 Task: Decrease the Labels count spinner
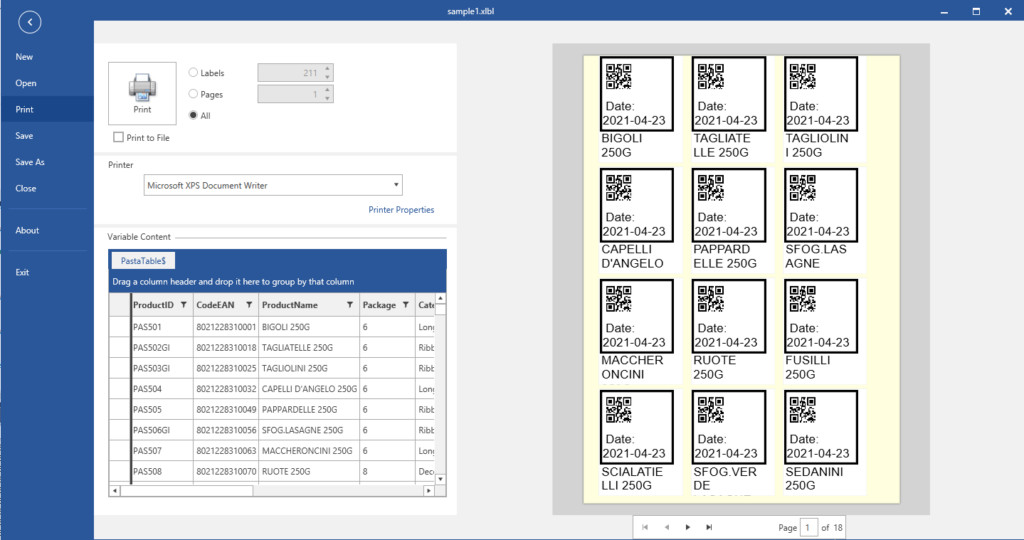[328, 77]
